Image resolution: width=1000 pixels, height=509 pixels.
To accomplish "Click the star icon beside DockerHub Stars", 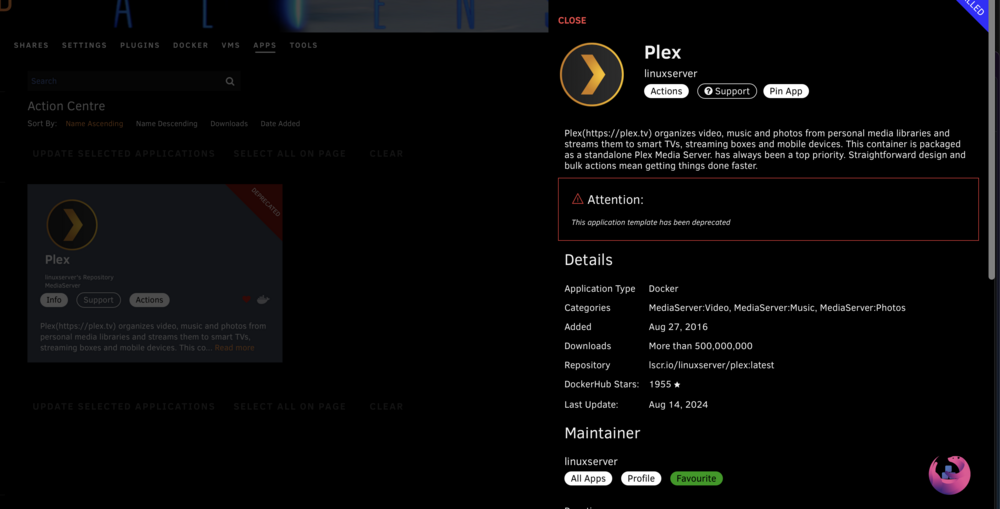I will click(x=677, y=385).
